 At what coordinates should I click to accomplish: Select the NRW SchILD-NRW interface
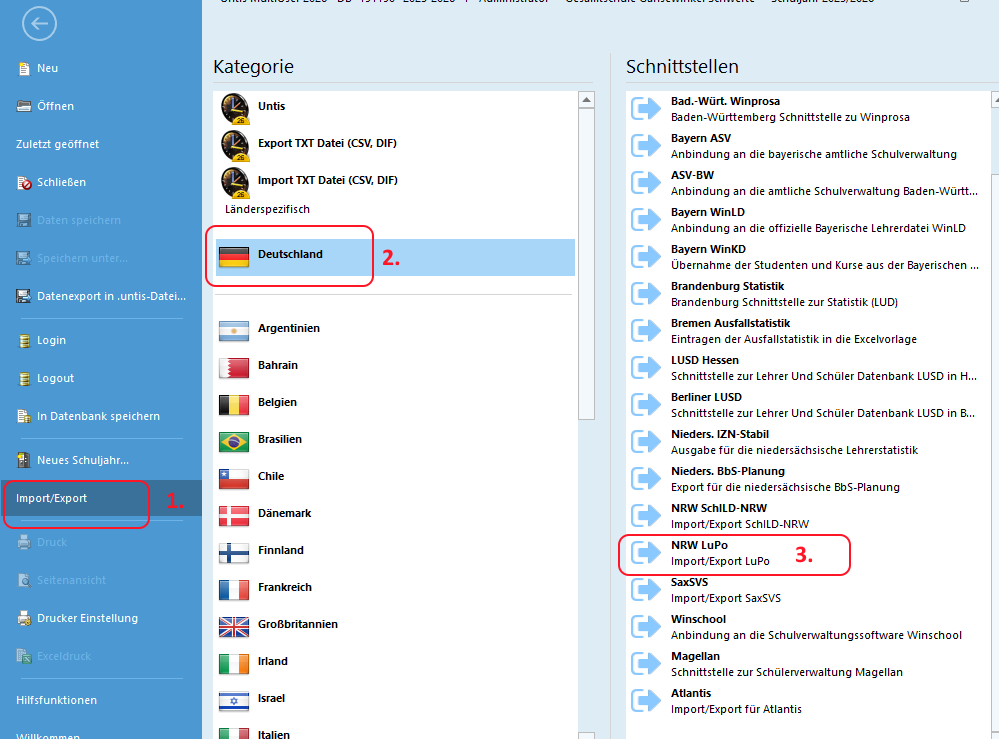pos(739,516)
